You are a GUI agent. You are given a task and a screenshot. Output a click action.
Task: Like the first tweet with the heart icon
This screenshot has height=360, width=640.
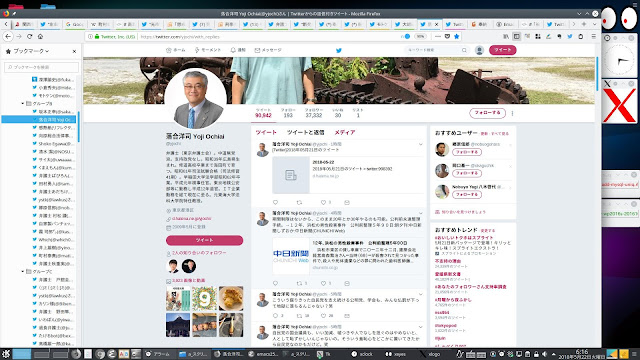point(323,202)
